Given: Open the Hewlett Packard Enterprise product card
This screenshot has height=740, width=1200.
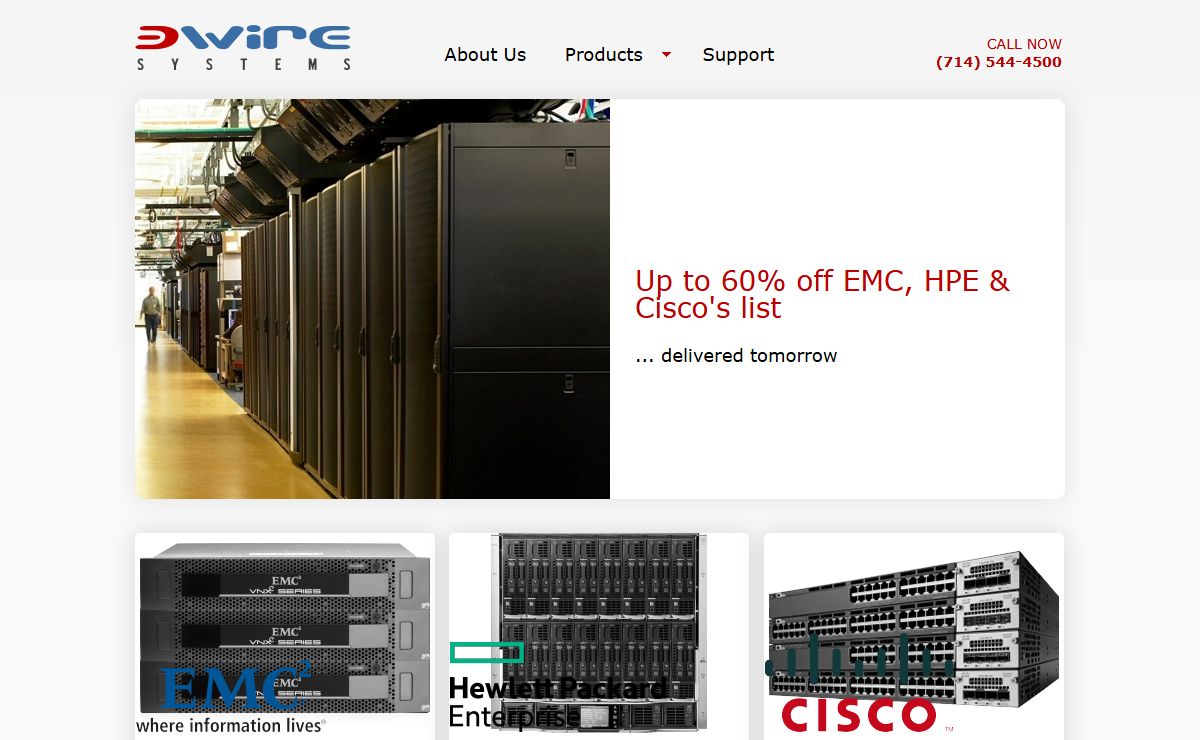Looking at the screenshot, I should (x=599, y=636).
